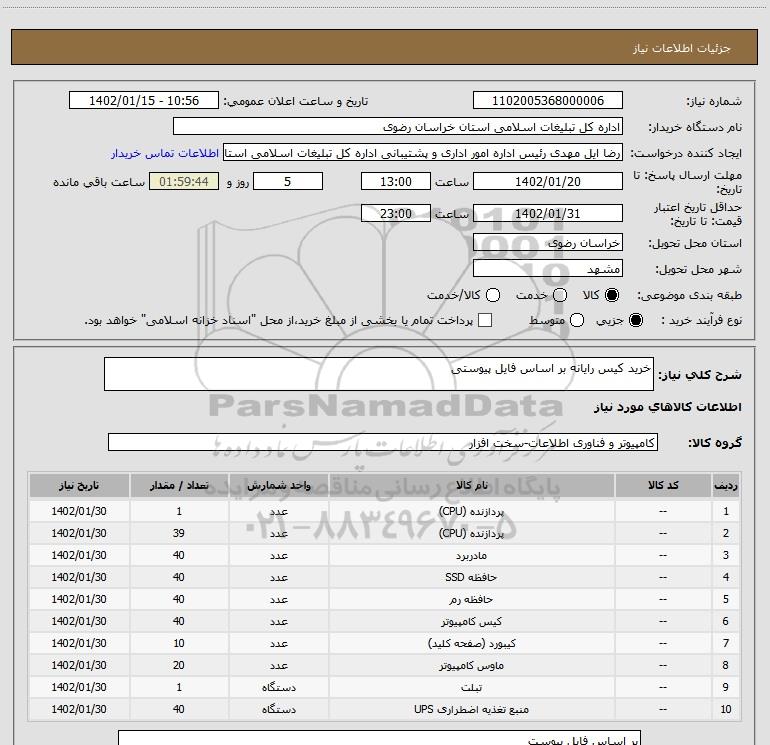Select the کالا/خدمت radio button
This screenshot has width=770, height=745.
click(x=493, y=295)
